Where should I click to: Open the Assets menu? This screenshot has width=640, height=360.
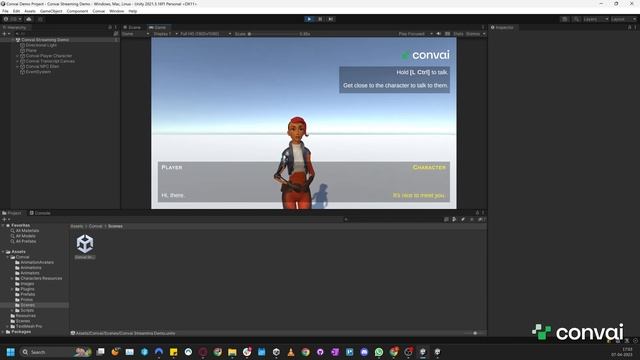pyautogui.click(x=30, y=11)
